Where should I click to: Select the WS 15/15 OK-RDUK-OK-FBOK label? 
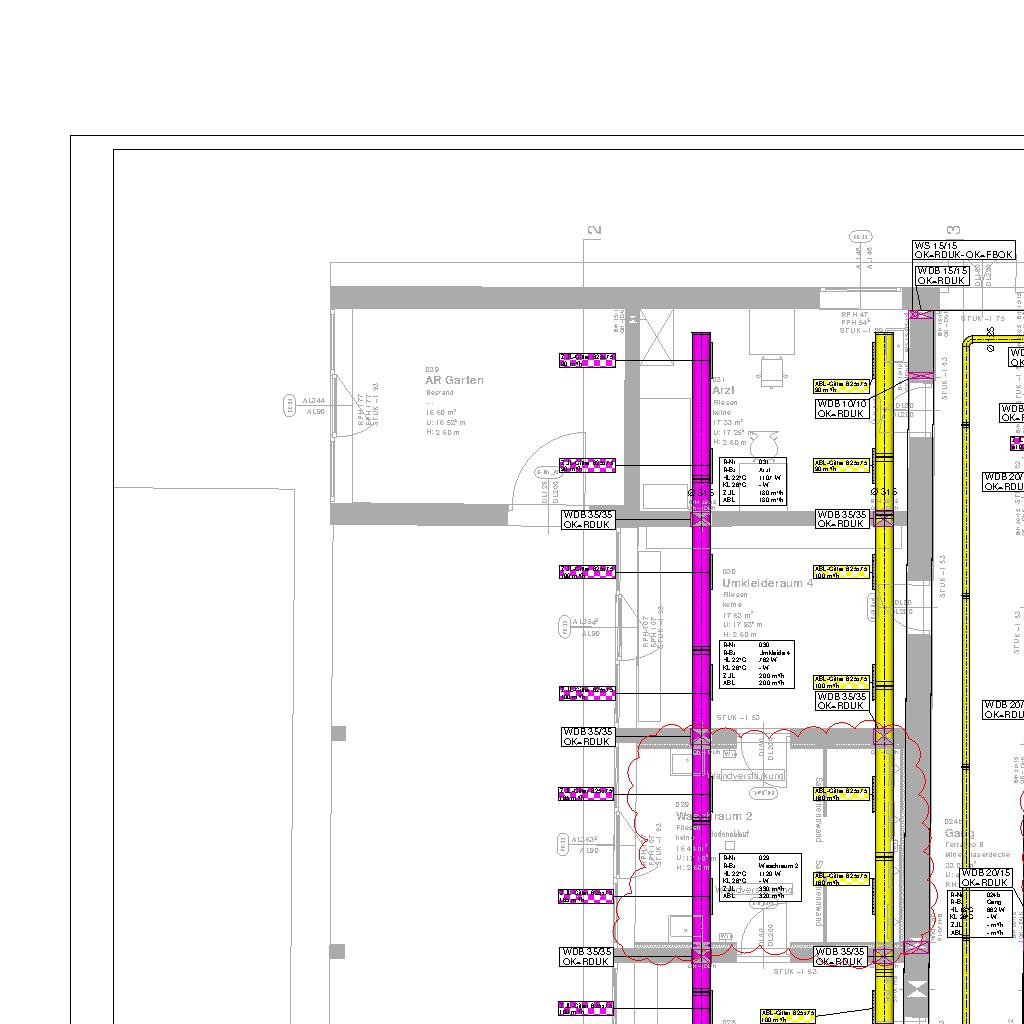964,250
